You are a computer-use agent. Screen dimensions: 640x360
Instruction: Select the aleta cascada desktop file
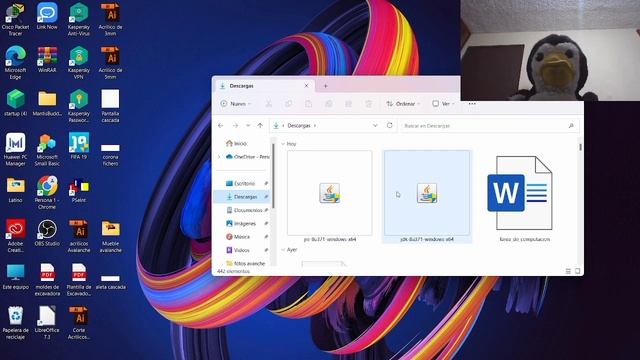(x=111, y=282)
